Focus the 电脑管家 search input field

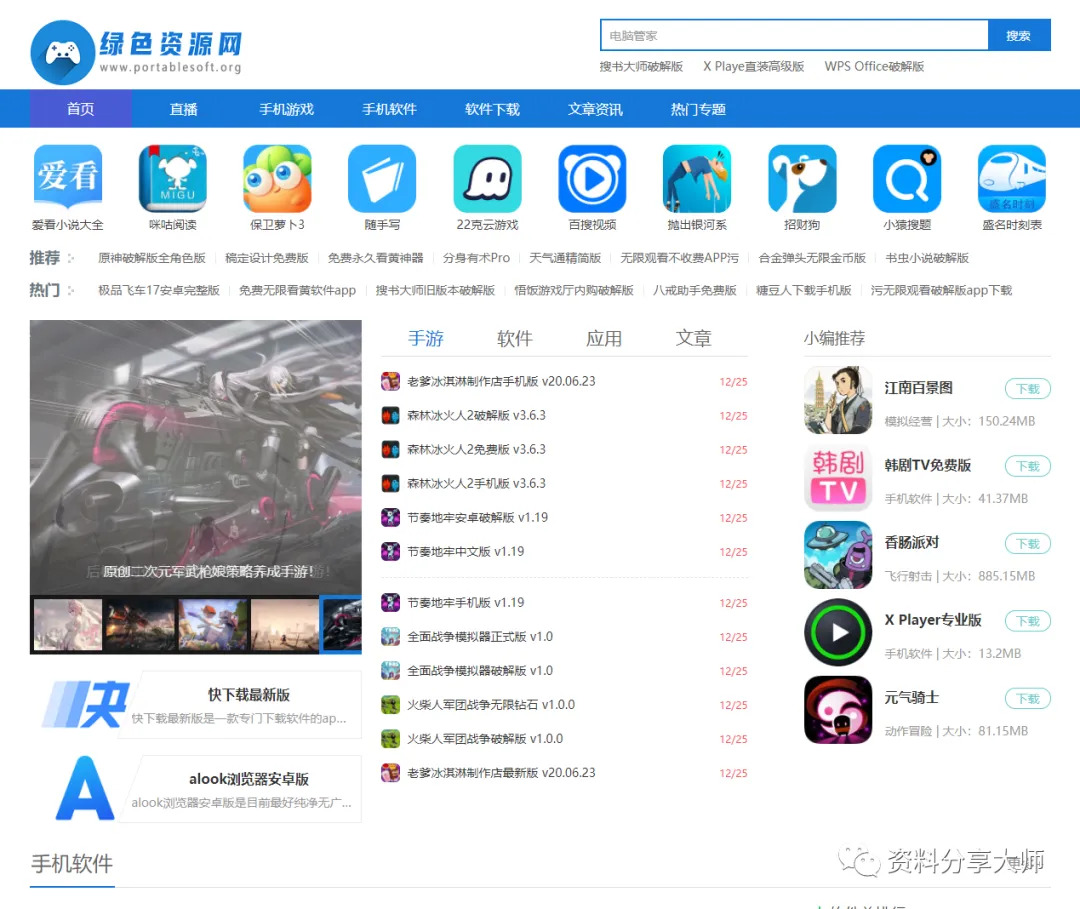(x=794, y=35)
